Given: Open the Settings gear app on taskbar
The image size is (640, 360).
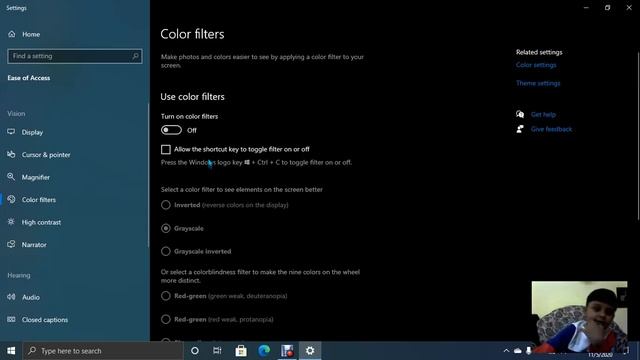Looking at the screenshot, I should [310, 351].
